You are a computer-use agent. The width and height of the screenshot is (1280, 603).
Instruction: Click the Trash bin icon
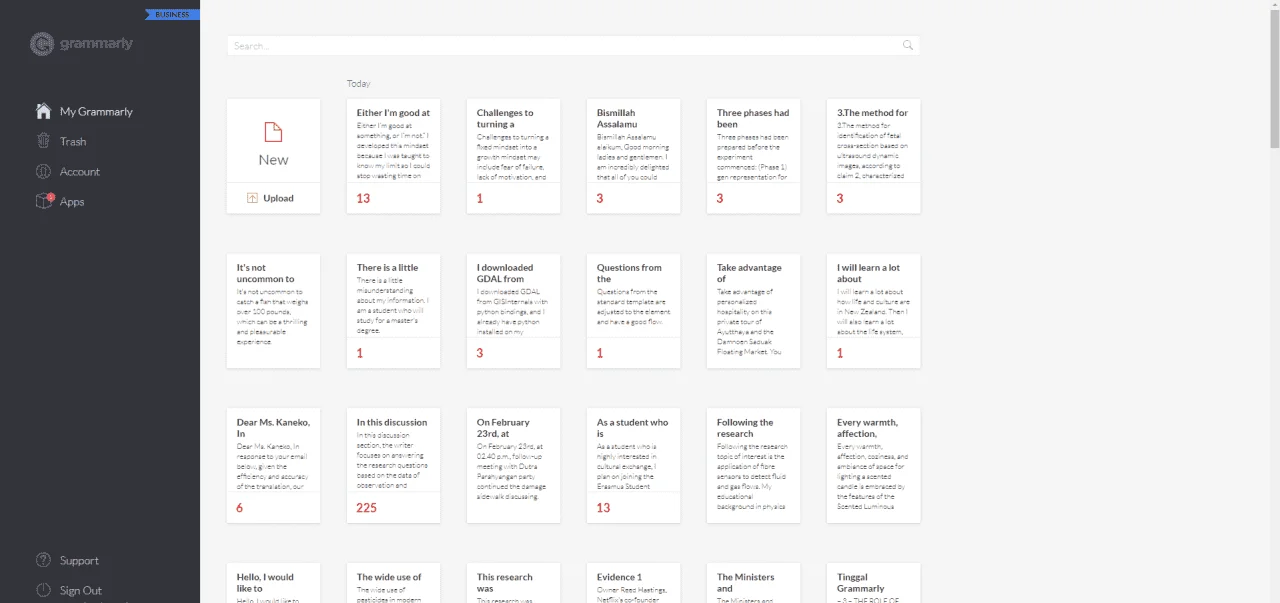coord(43,141)
